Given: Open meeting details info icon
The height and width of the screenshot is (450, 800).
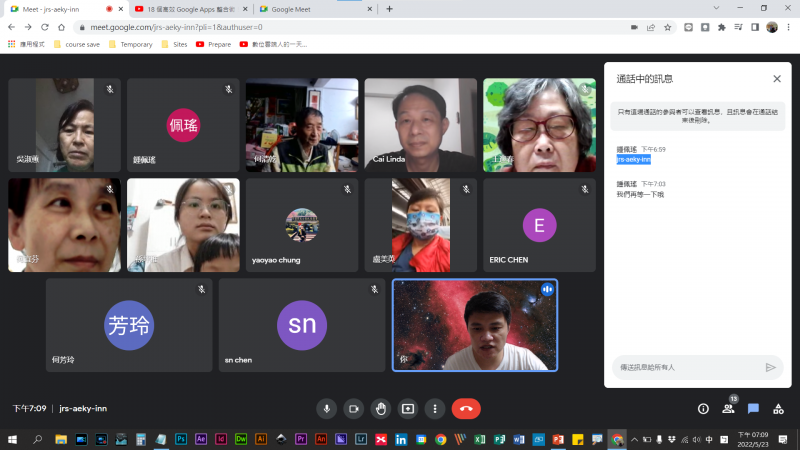Looking at the screenshot, I should [703, 408].
